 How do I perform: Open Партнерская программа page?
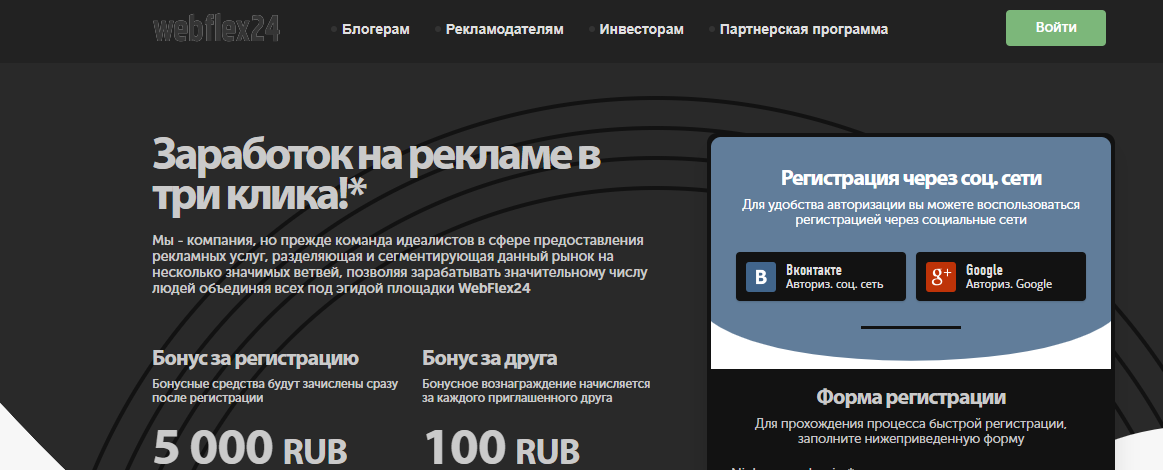tap(803, 30)
